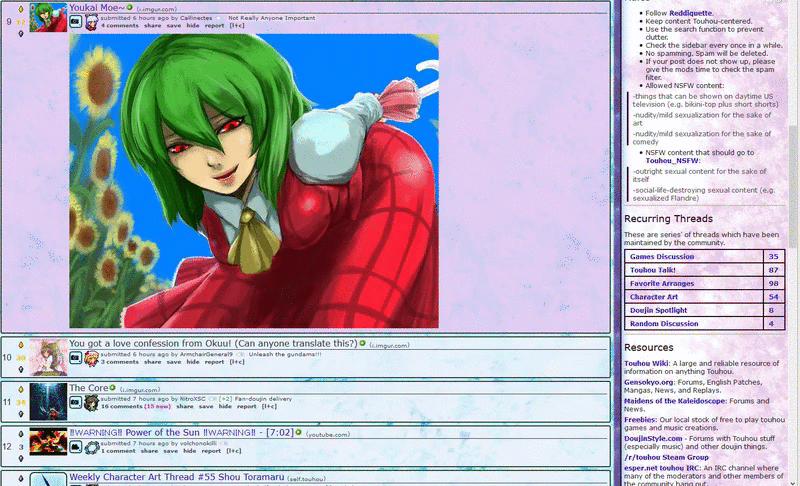Collapse the Youkai Moe~ image with camera icon

click(76, 21)
